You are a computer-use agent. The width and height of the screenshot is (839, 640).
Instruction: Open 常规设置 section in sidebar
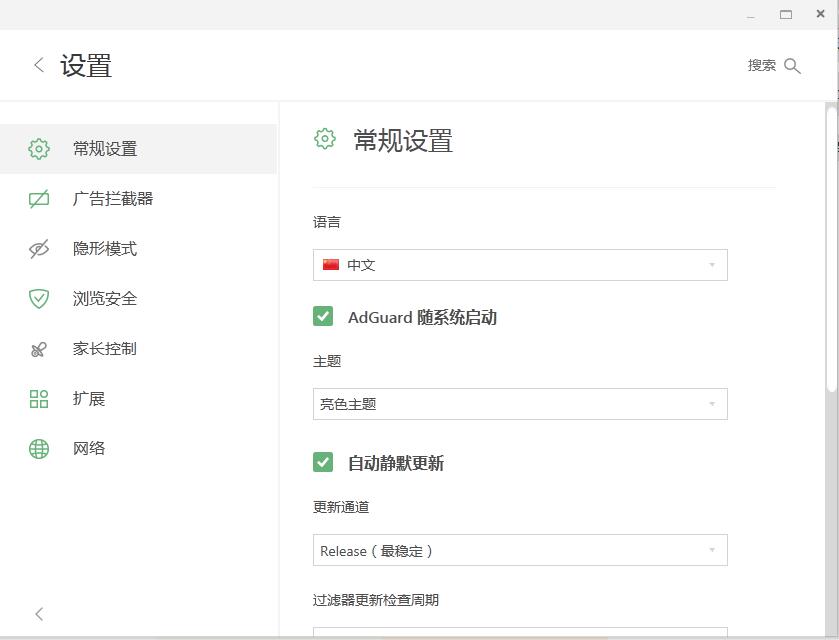pos(139,149)
